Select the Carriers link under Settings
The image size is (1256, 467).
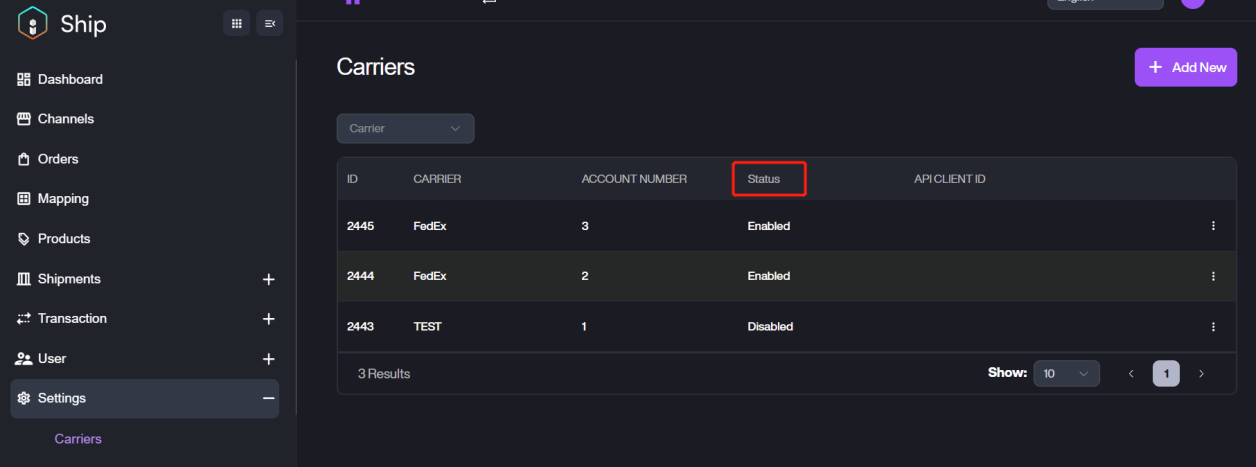(78, 439)
